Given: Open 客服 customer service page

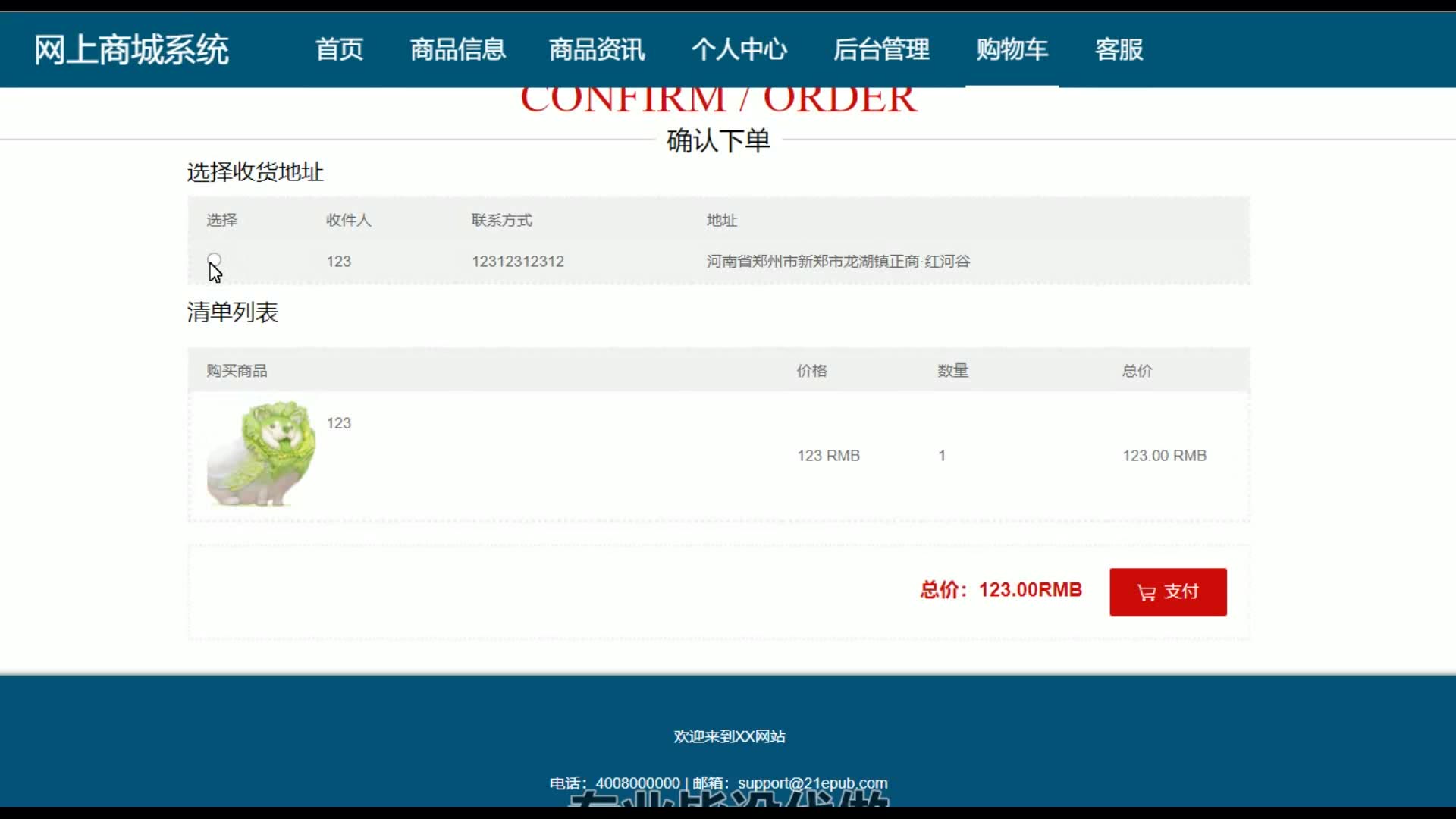Looking at the screenshot, I should click(x=1119, y=50).
